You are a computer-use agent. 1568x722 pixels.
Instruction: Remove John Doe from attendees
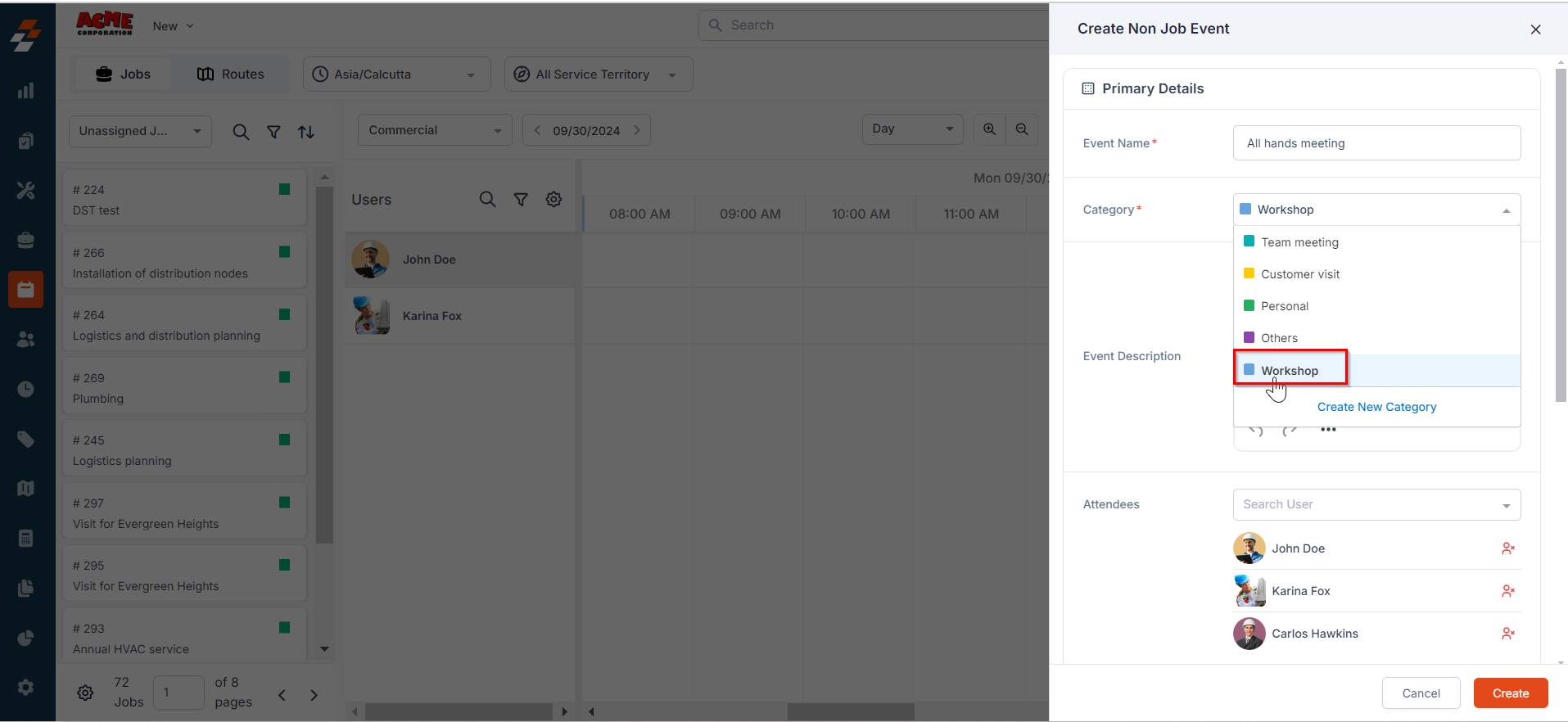point(1508,548)
